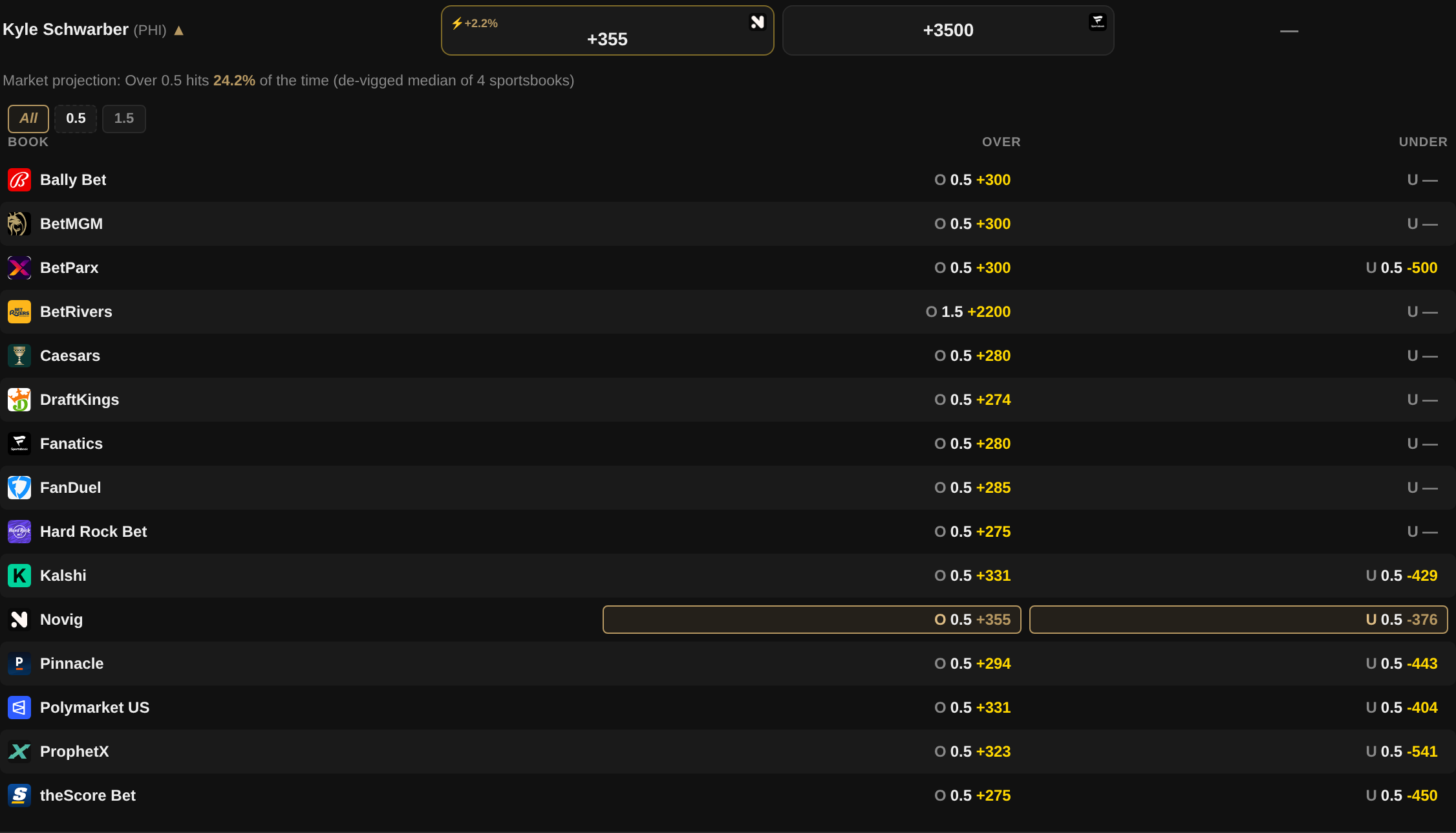1456x833 pixels.
Task: Open the best odds +355 Novig card
Action: point(608,30)
